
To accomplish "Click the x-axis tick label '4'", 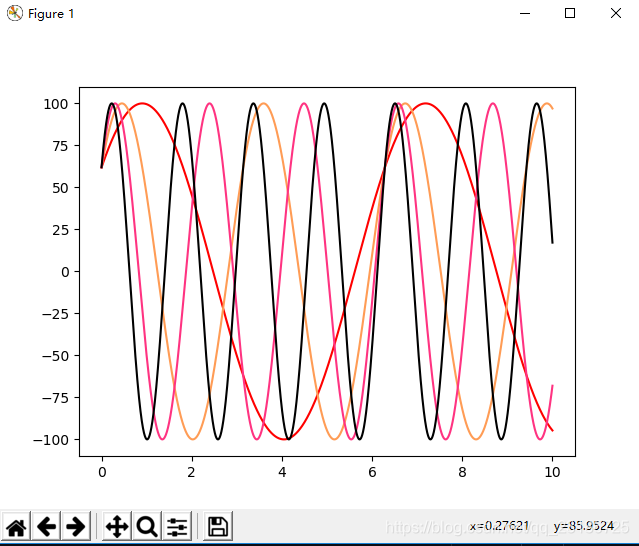I will [x=282, y=472].
